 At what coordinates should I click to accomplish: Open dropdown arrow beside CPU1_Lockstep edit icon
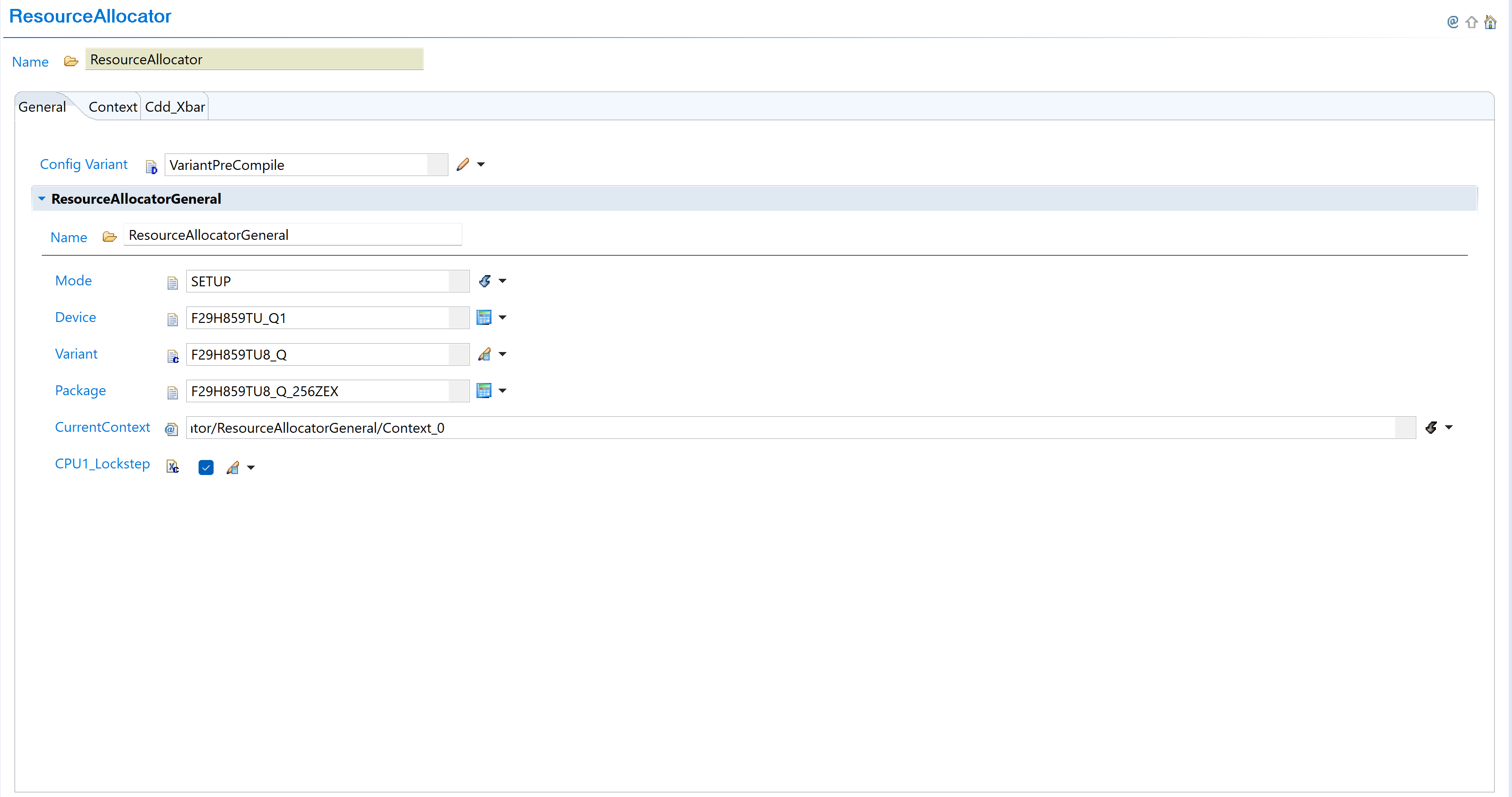pyautogui.click(x=251, y=468)
